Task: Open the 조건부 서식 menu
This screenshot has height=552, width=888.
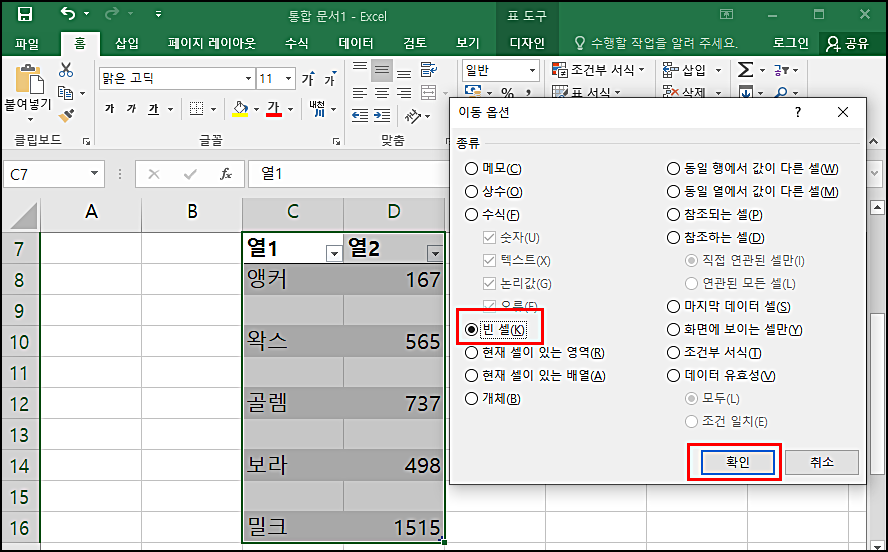Action: tap(598, 70)
